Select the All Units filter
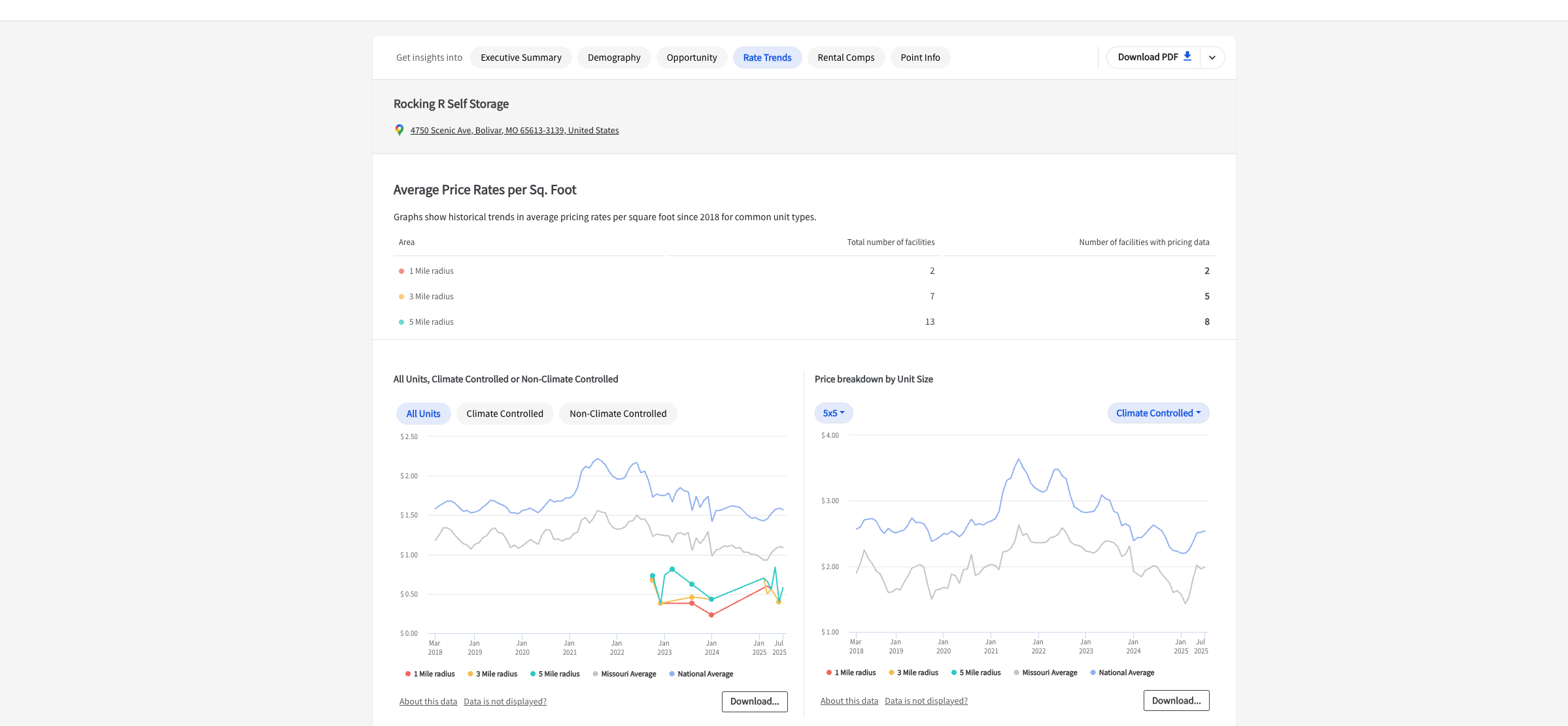This screenshot has height=726, width=1568. [423, 414]
